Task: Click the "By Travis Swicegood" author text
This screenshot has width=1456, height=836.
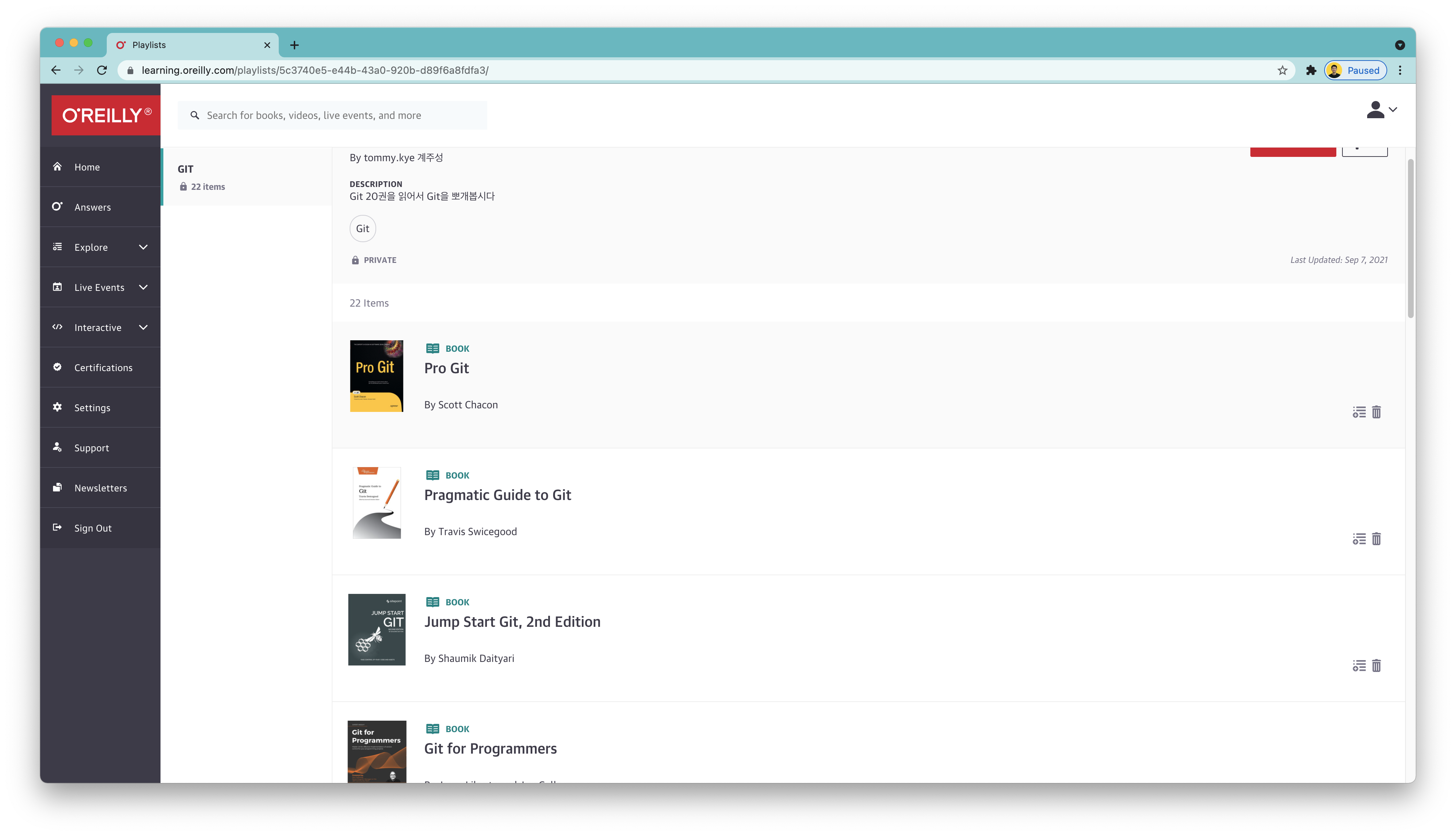Action: pos(470,532)
